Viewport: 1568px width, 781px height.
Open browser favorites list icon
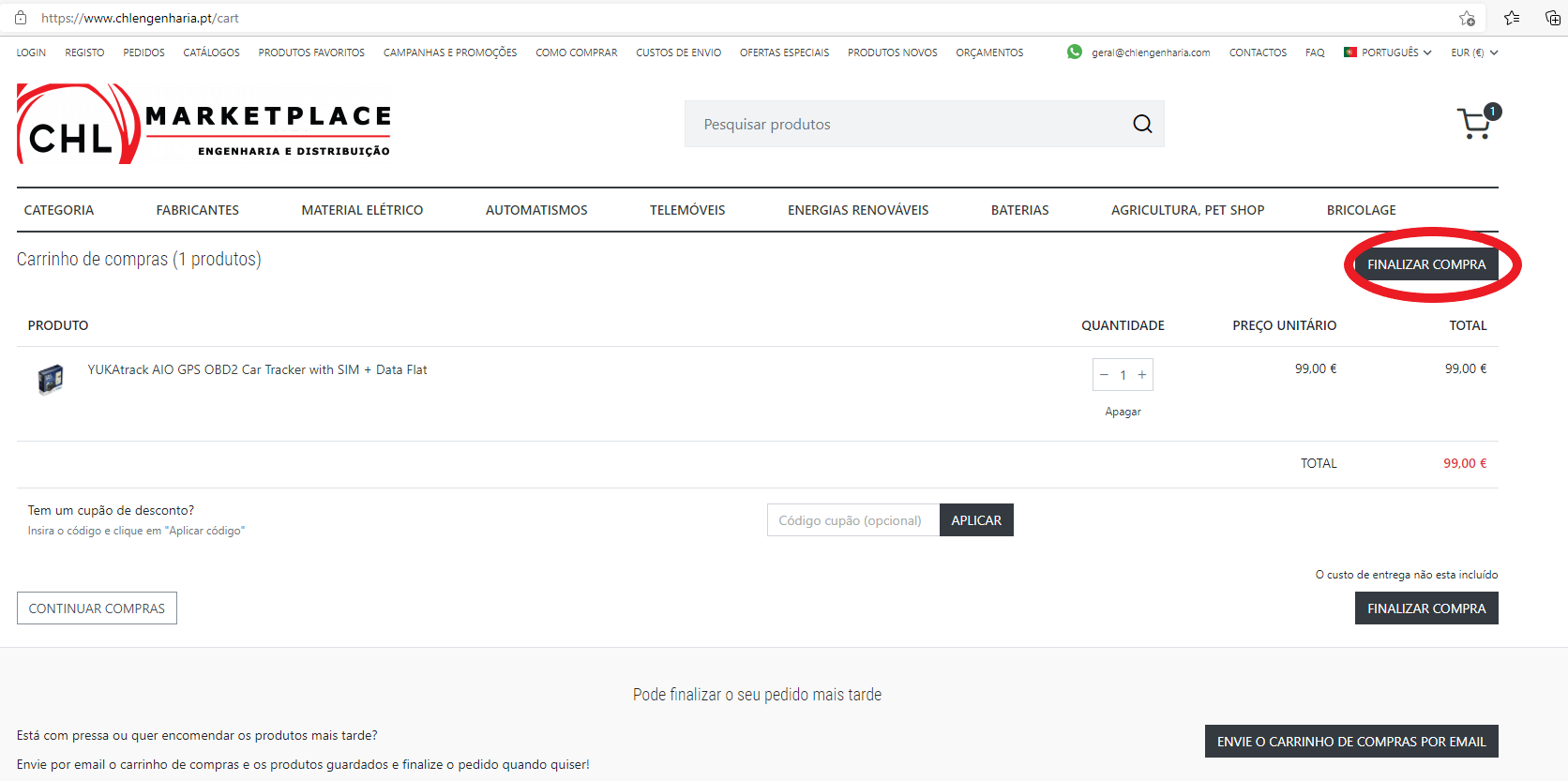point(1512,18)
